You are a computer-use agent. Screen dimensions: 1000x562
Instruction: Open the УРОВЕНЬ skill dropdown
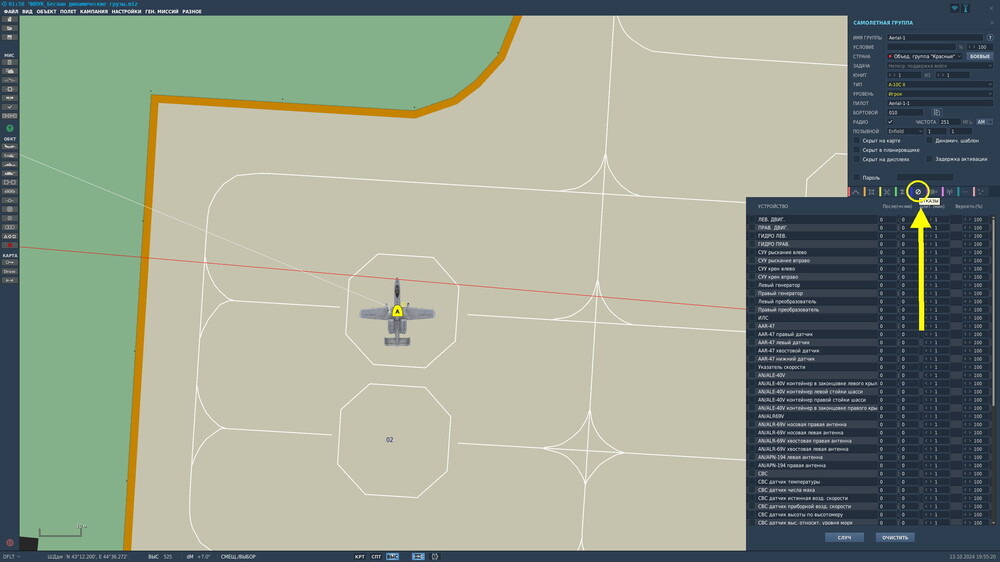tap(939, 94)
